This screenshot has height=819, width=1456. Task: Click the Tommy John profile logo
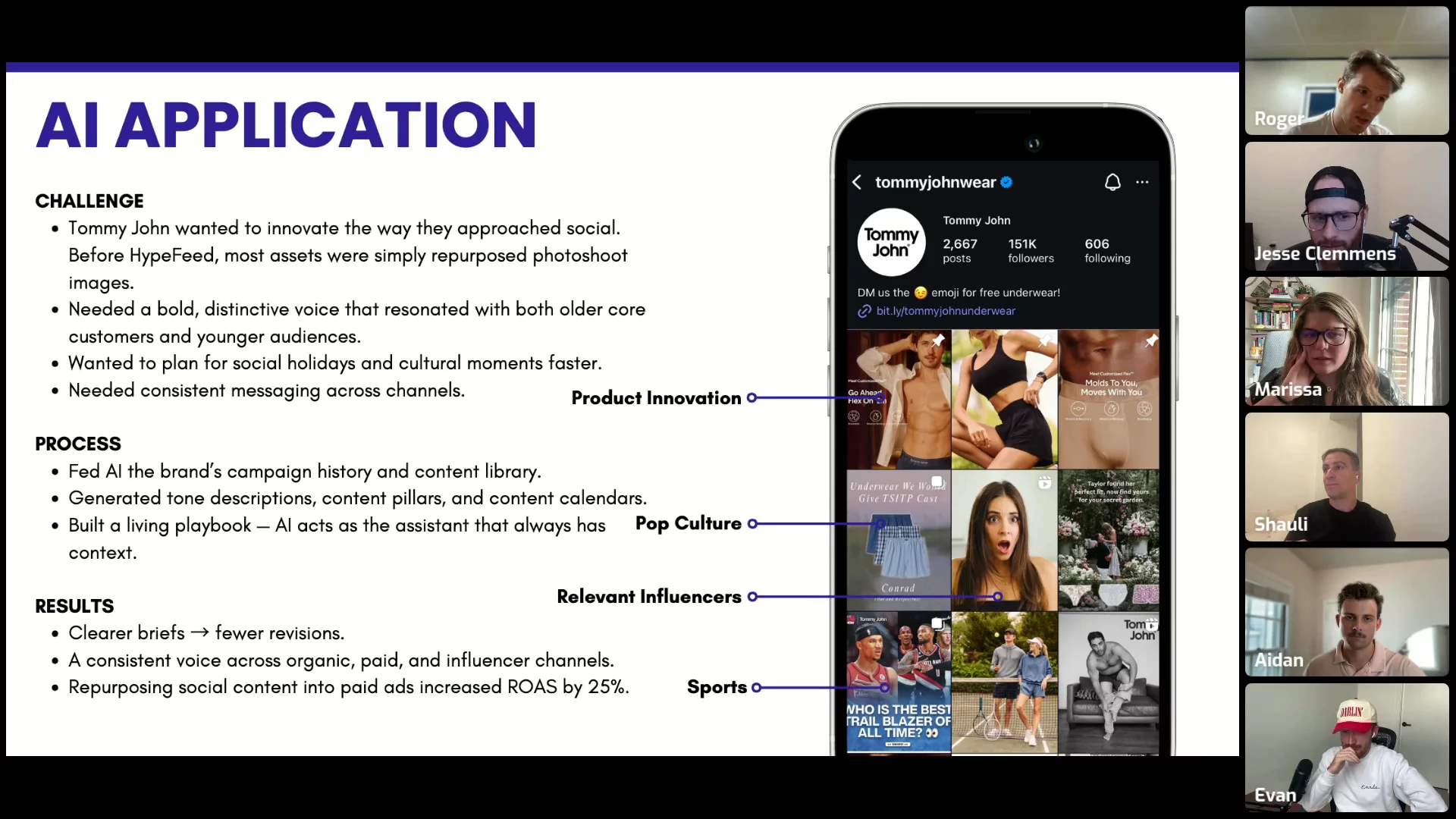point(891,242)
